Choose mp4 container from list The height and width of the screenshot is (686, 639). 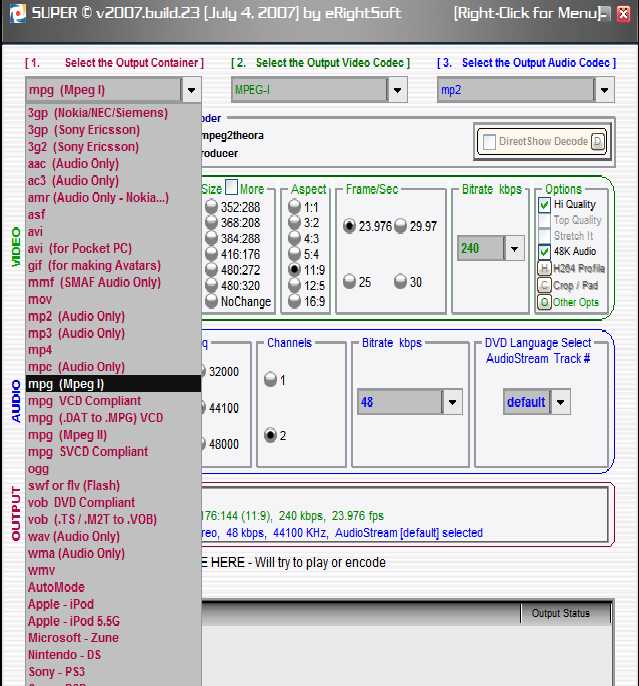pyautogui.click(x=113, y=350)
